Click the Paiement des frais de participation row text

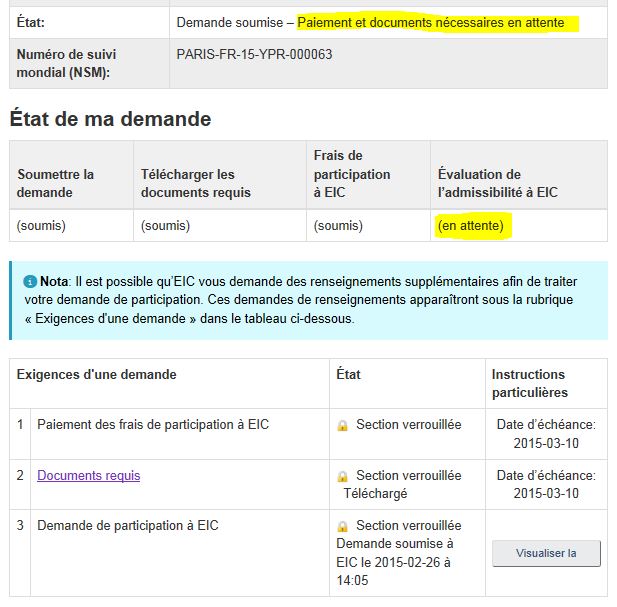(153, 424)
